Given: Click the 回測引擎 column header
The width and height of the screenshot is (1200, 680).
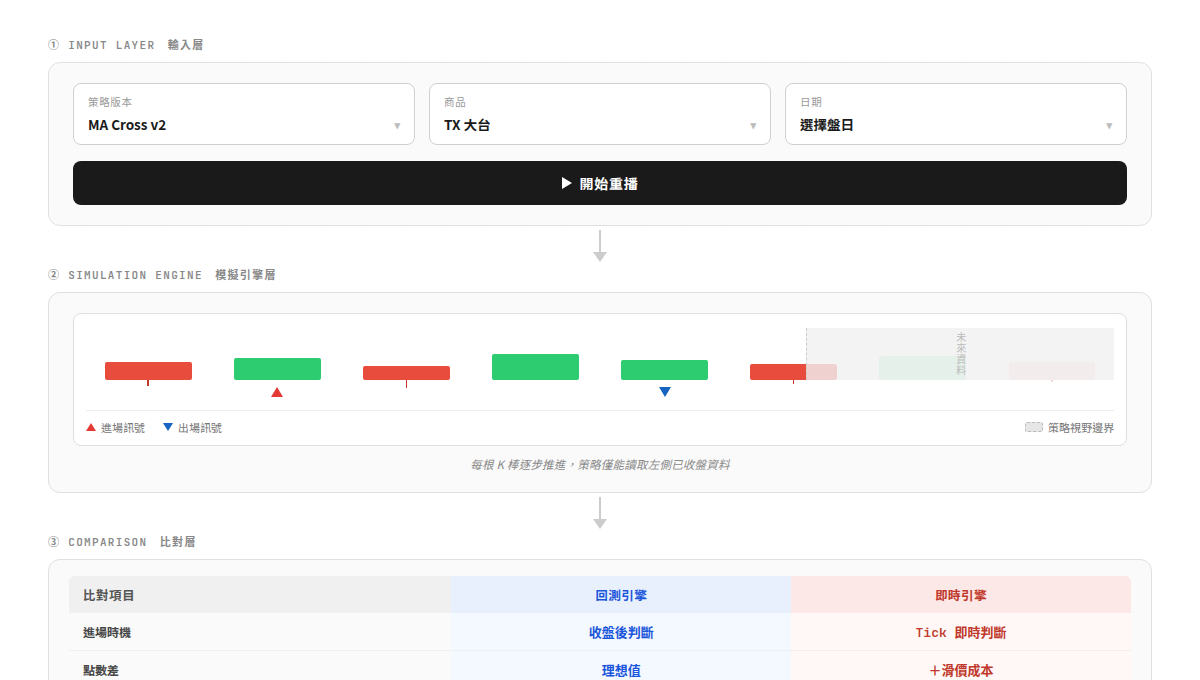Looking at the screenshot, I should point(621,595).
